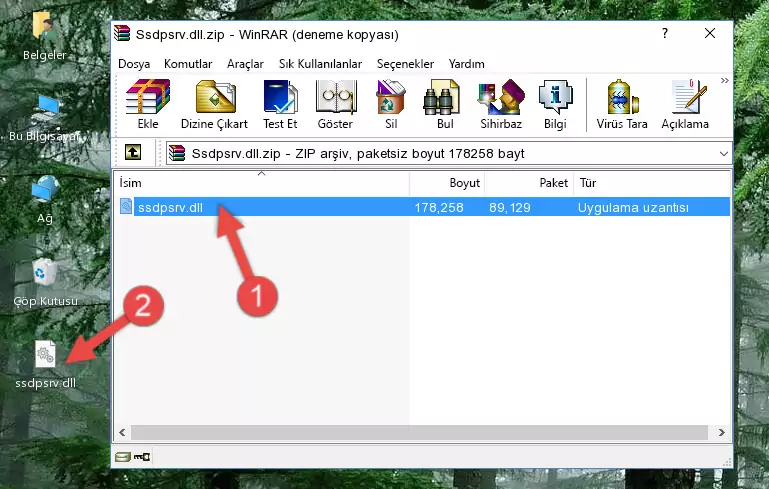Click the Sil delete icon
This screenshot has width=769, height=489.
pos(391,104)
